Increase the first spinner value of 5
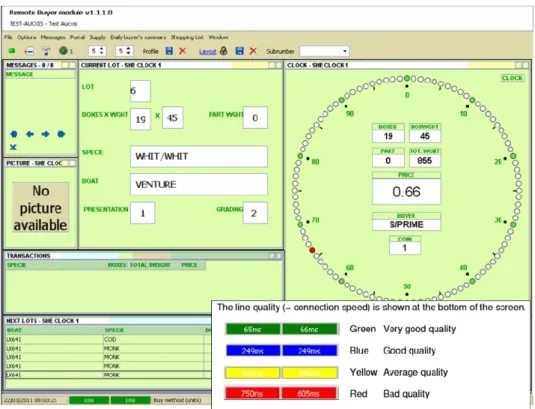535x409 pixels. click(102, 49)
